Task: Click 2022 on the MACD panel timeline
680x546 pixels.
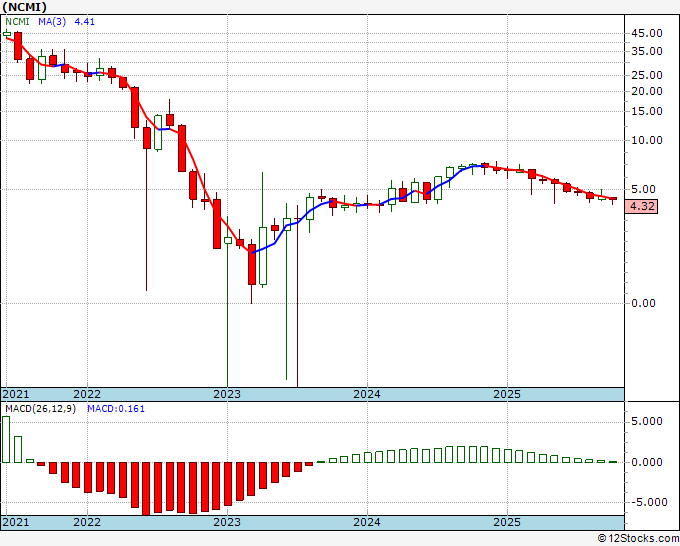Action: pos(87,522)
